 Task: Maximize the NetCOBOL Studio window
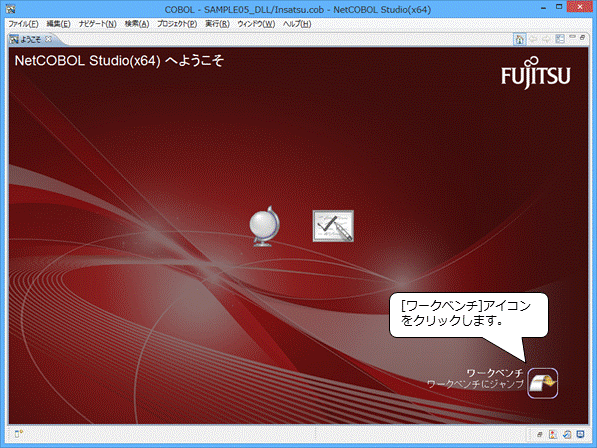(x=559, y=7)
